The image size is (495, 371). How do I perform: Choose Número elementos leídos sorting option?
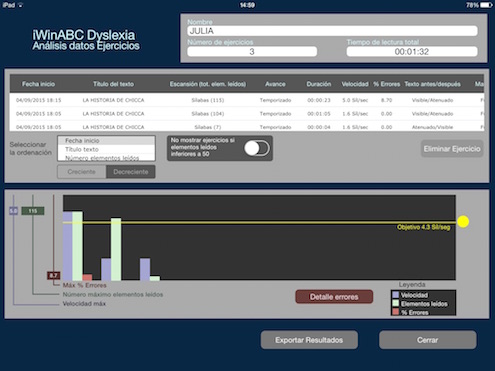click(x=106, y=158)
